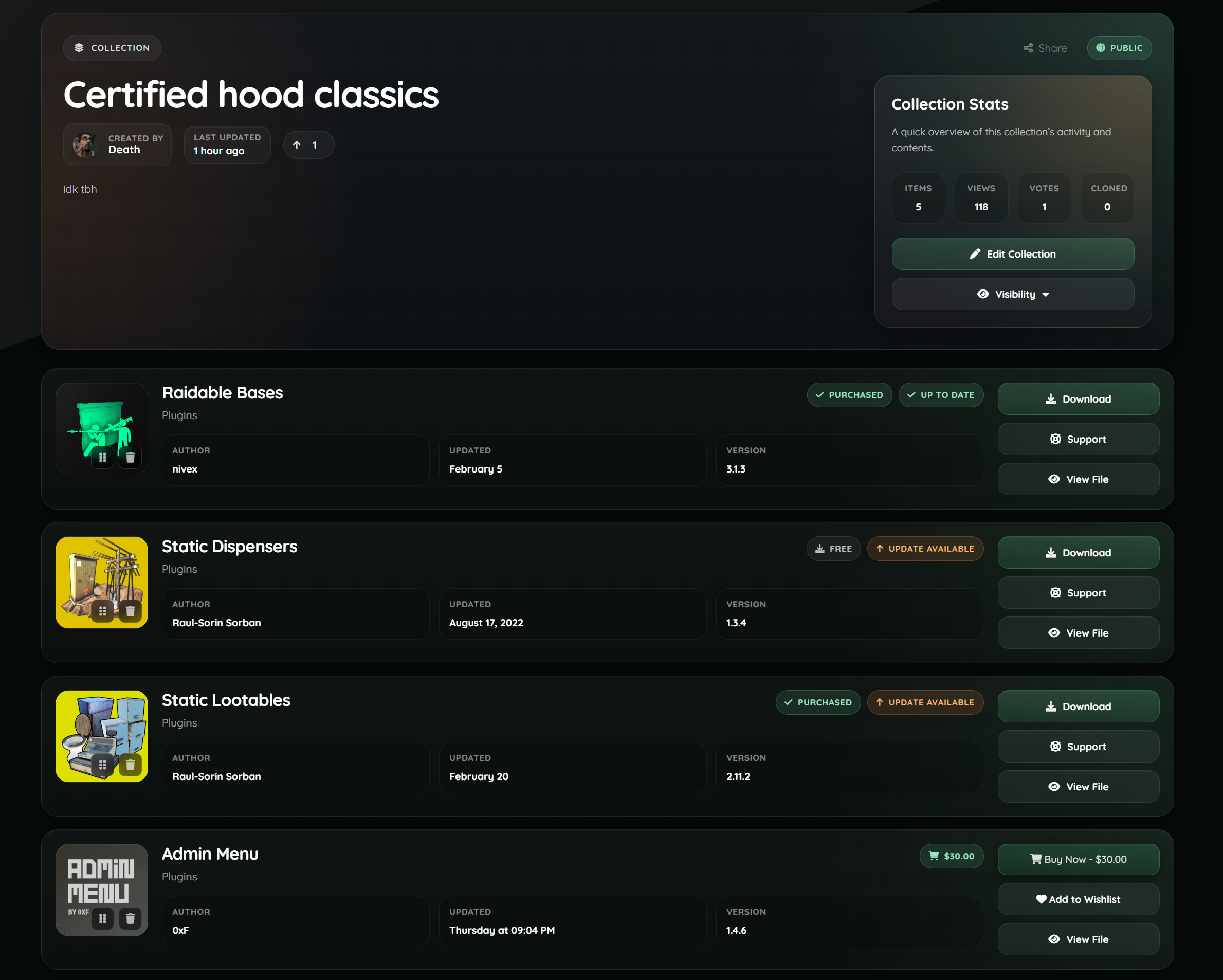Screen dimensions: 1223x980
Task: Click the Static Dispensers title link
Action: pos(229,547)
